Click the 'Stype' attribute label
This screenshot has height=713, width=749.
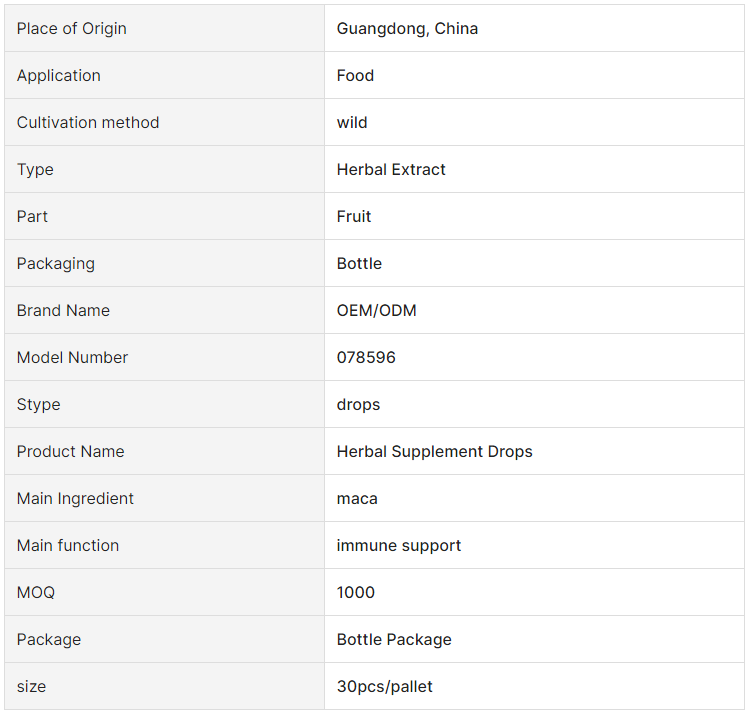pyautogui.click(x=39, y=404)
